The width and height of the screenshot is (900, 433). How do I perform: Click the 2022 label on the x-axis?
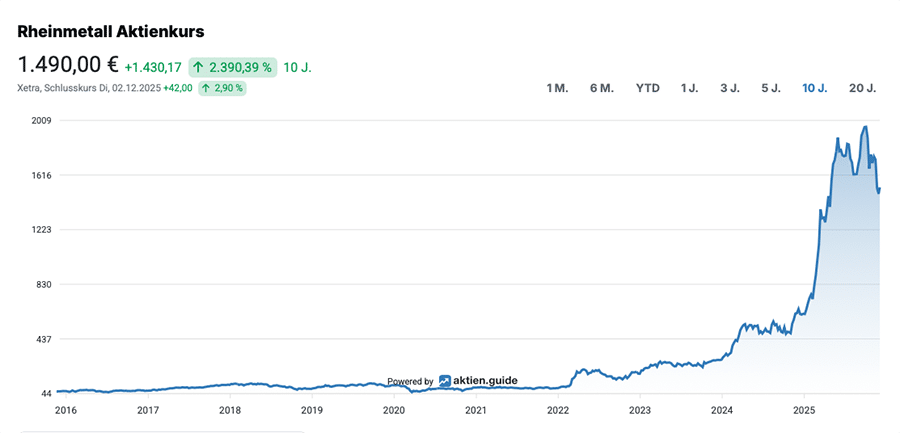[558, 410]
